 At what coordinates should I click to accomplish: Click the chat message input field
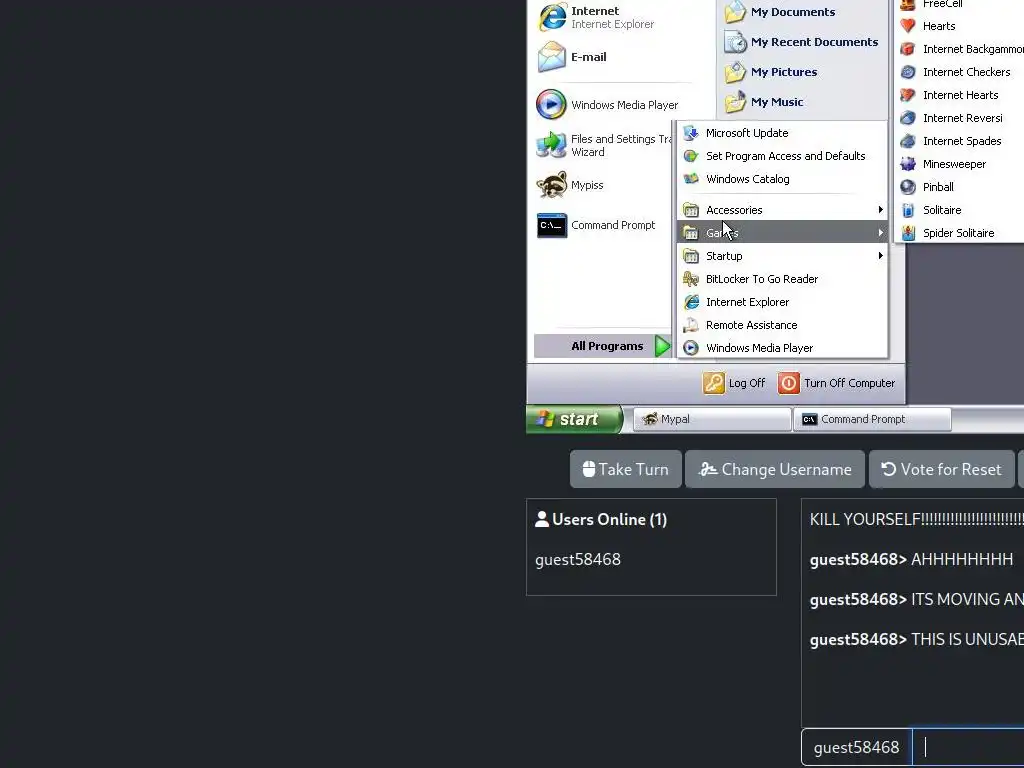click(968, 747)
